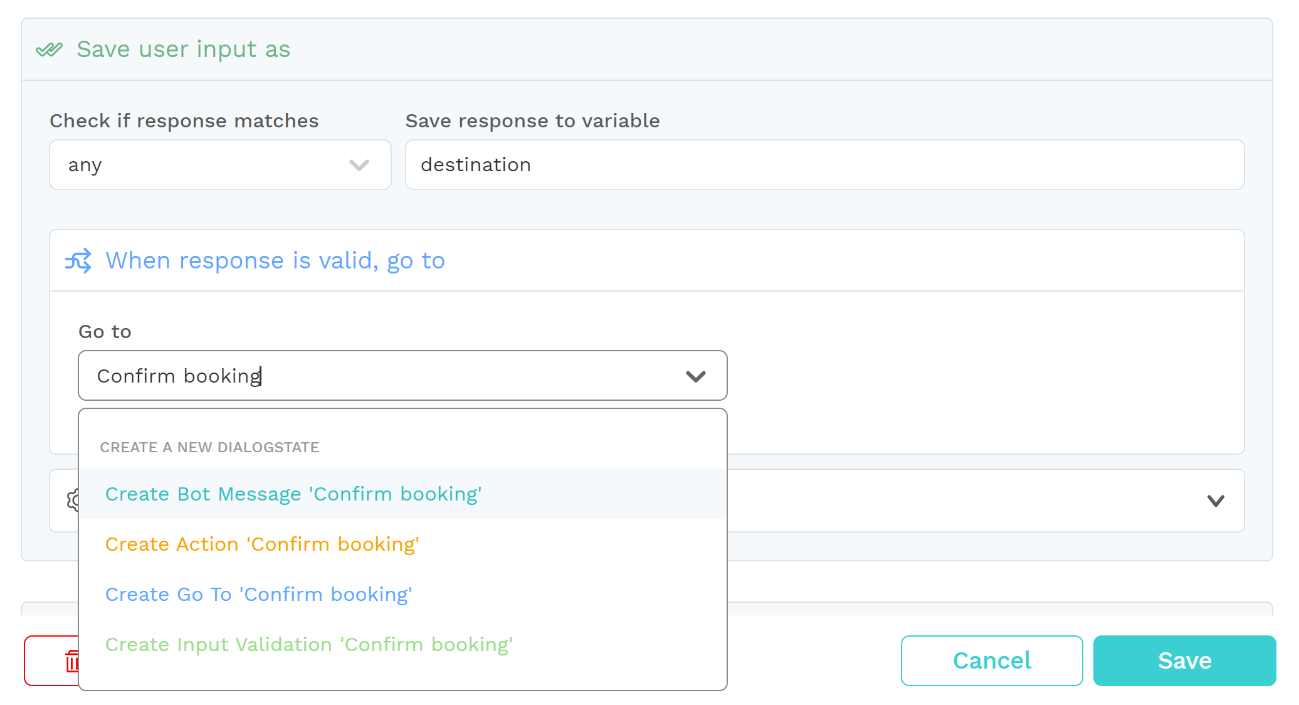Click the 'destination' variable input field

[x=825, y=165]
